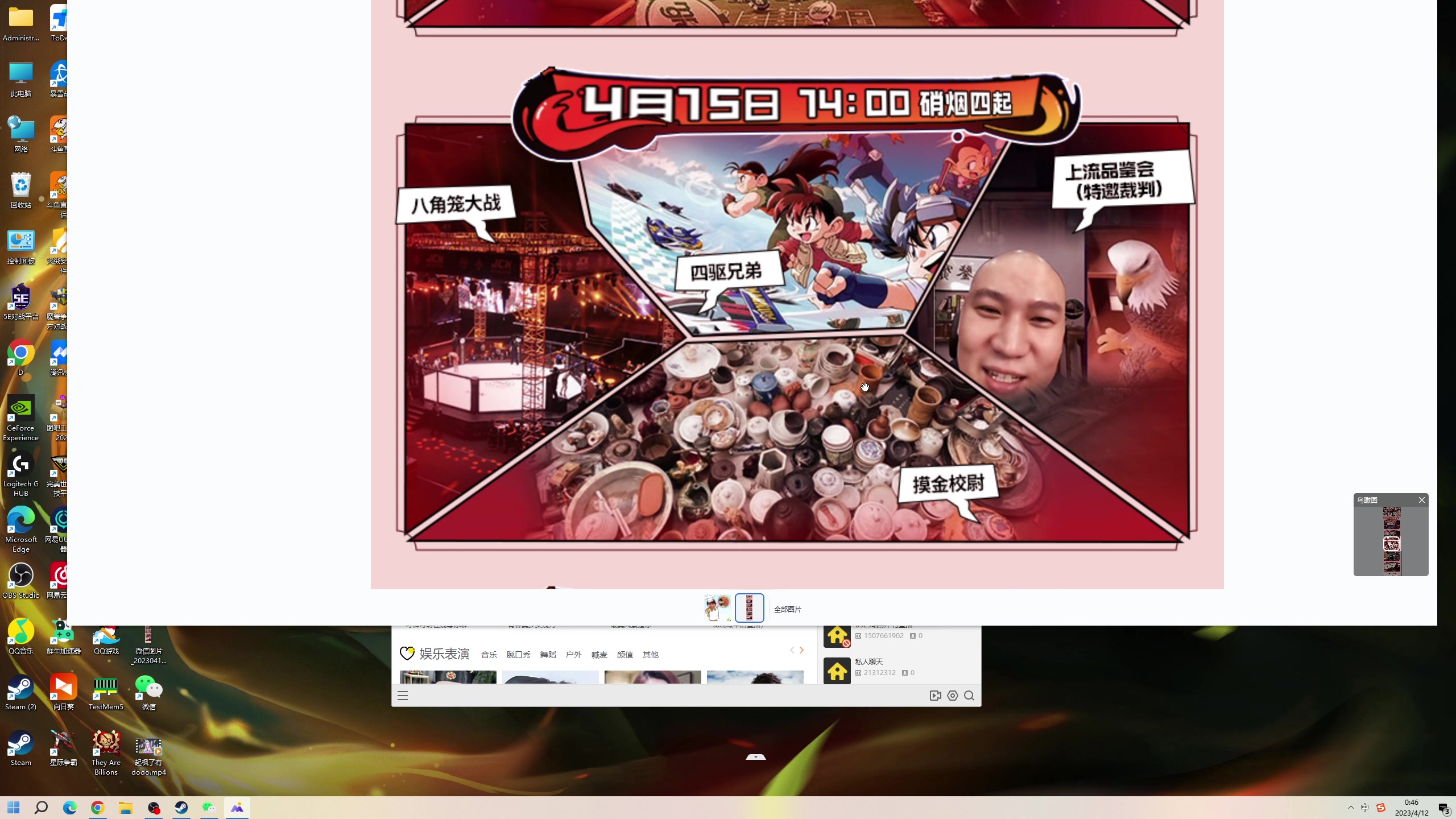Screen dimensions: 1456x819
Task: Select Microsoft Edge desktop icon
Action: pos(21,530)
